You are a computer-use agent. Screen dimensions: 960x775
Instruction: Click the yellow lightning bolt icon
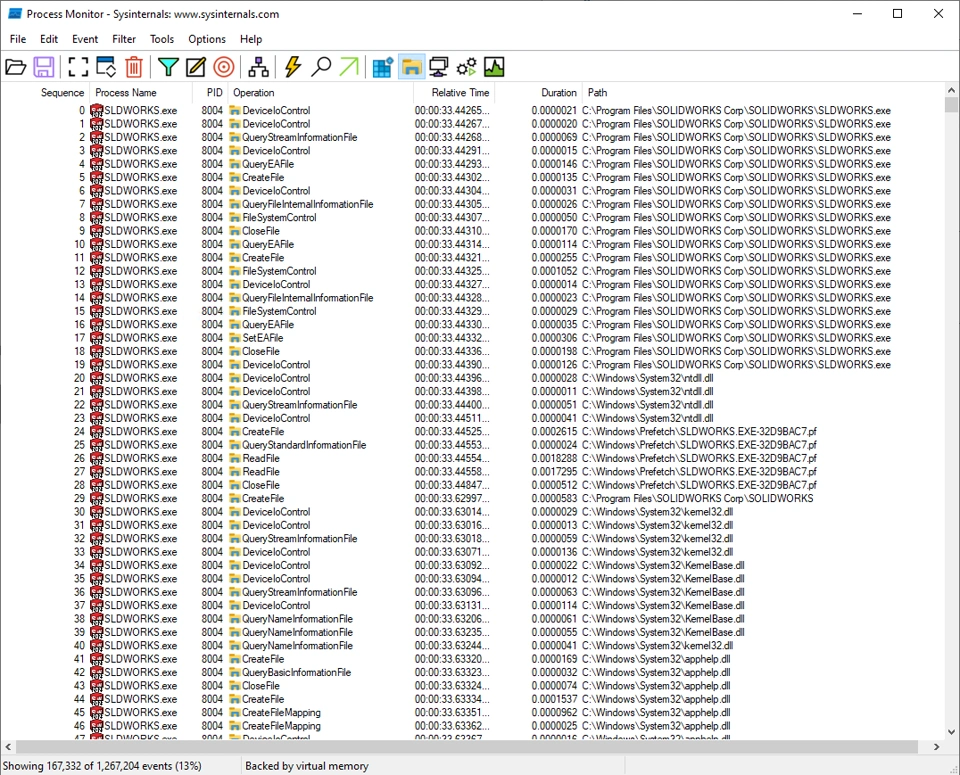coord(293,67)
